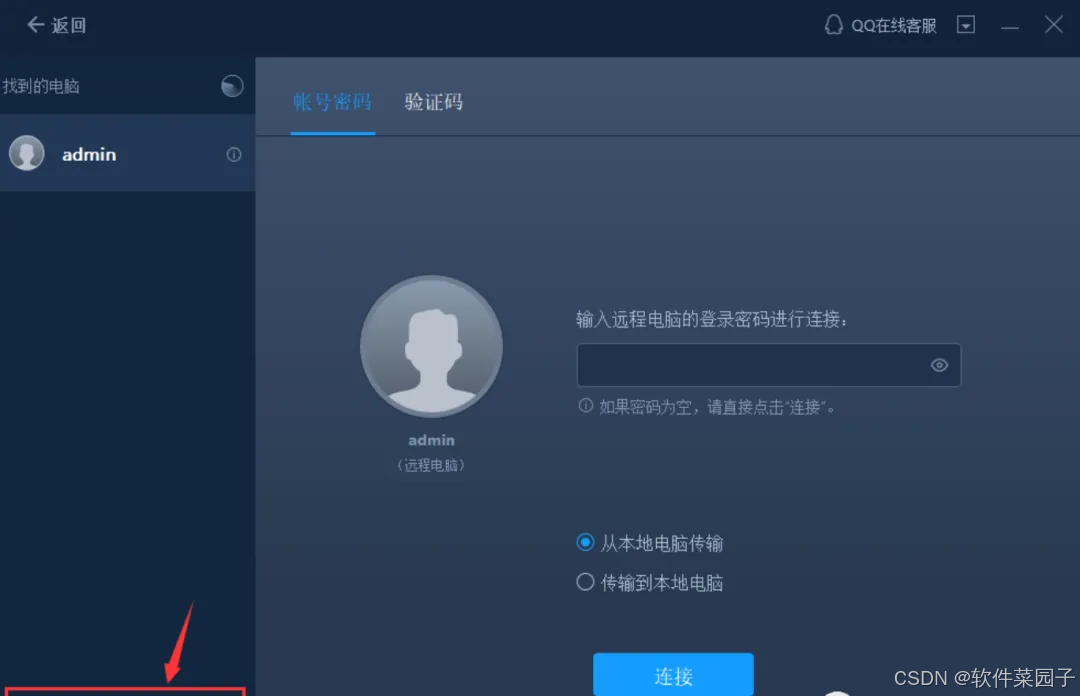The image size is (1080, 696).
Task: Select the admin computer in the sidebar
Action: [127, 154]
